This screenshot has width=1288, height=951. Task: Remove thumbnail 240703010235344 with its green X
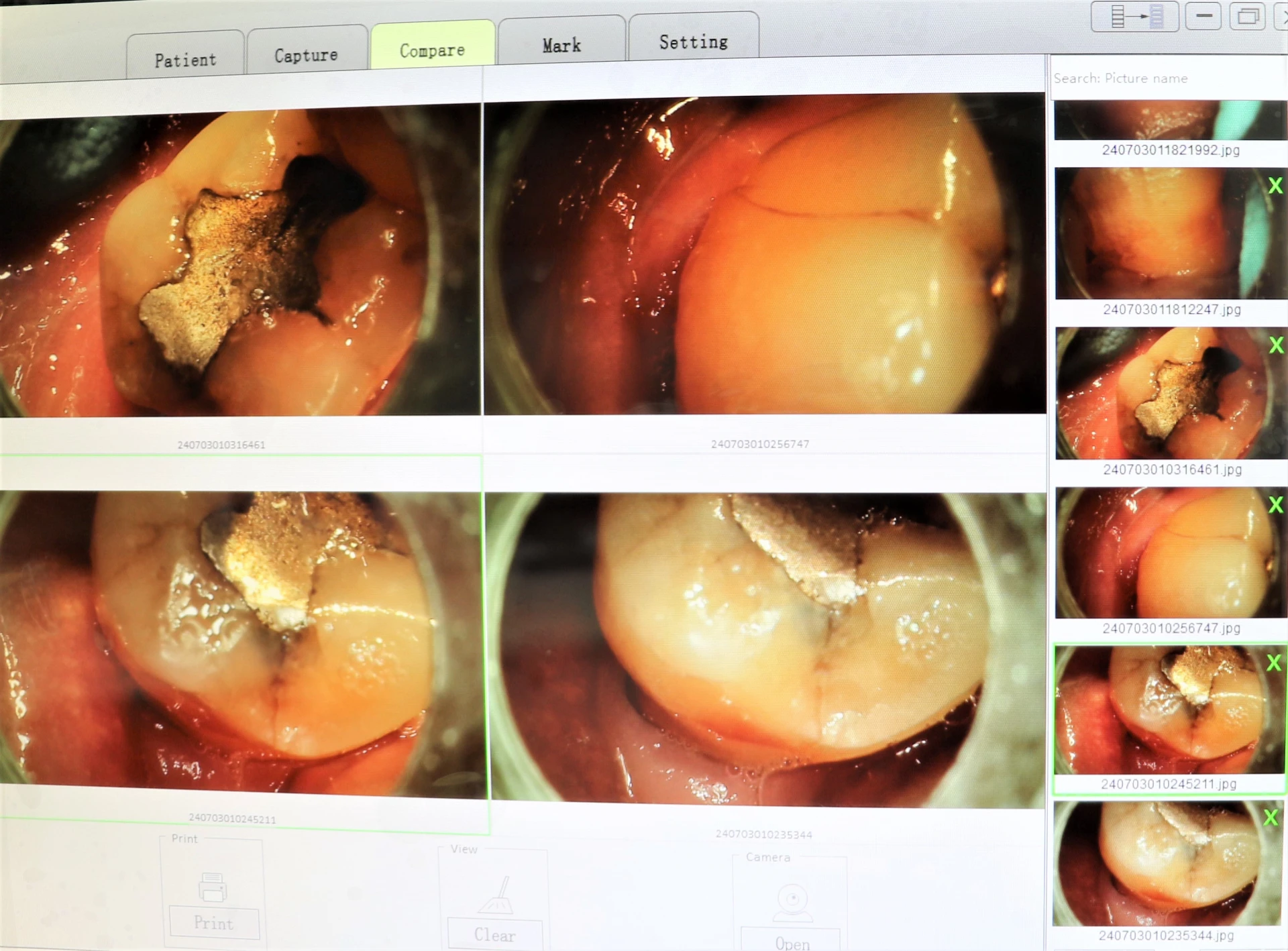pos(1270,817)
